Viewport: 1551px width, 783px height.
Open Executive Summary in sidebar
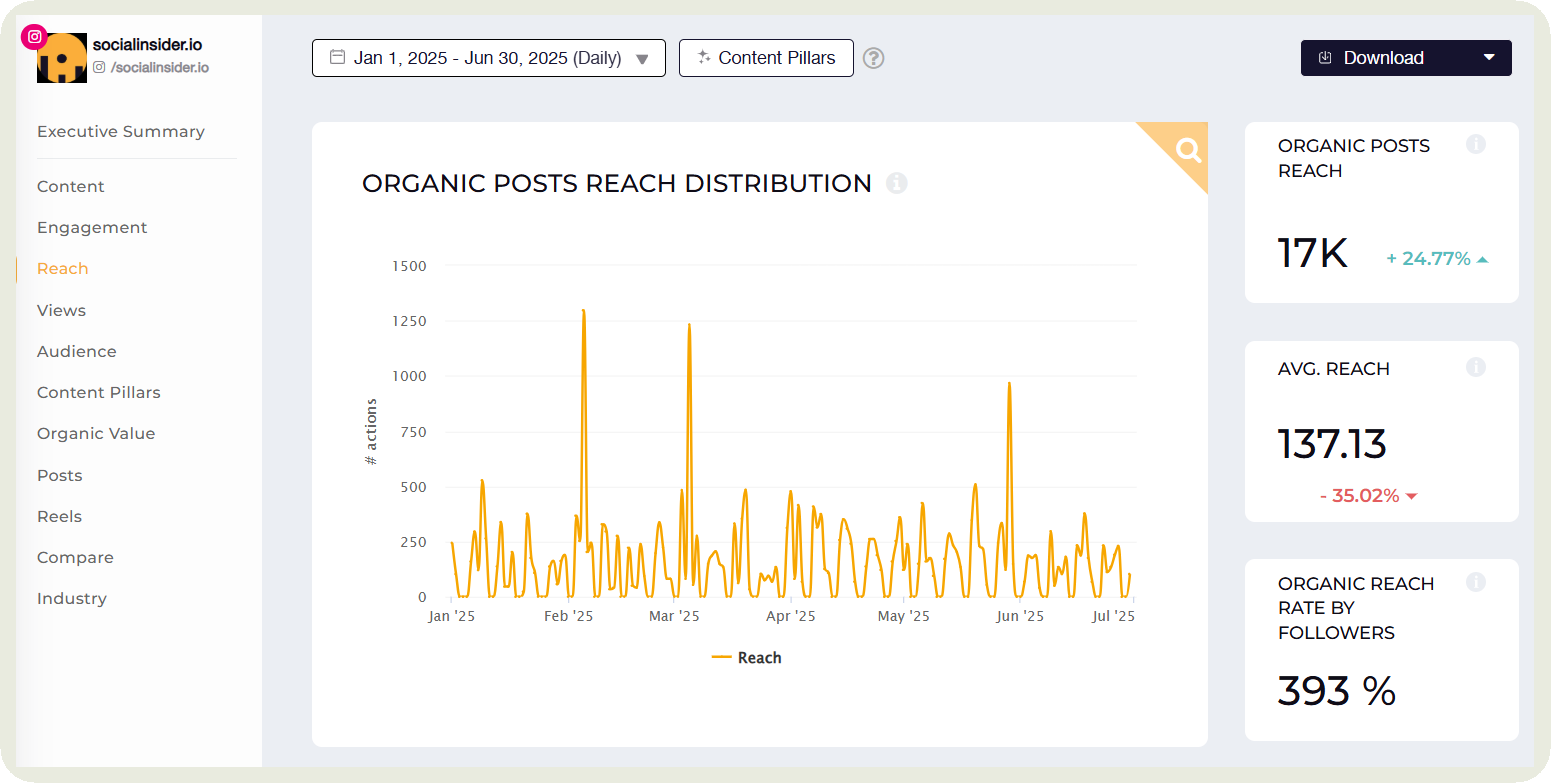pyautogui.click(x=120, y=132)
